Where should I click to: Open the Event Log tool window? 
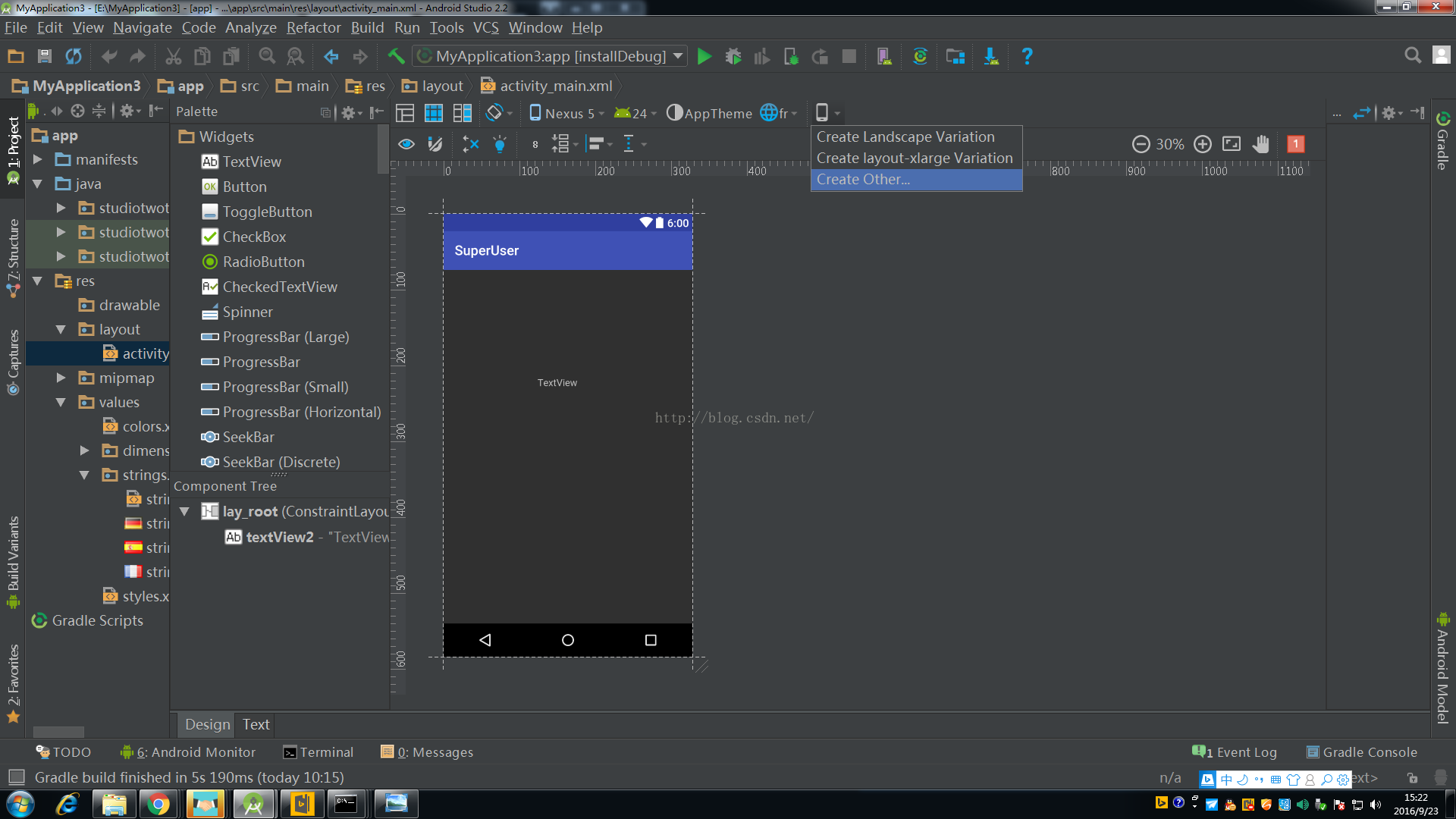(1235, 752)
